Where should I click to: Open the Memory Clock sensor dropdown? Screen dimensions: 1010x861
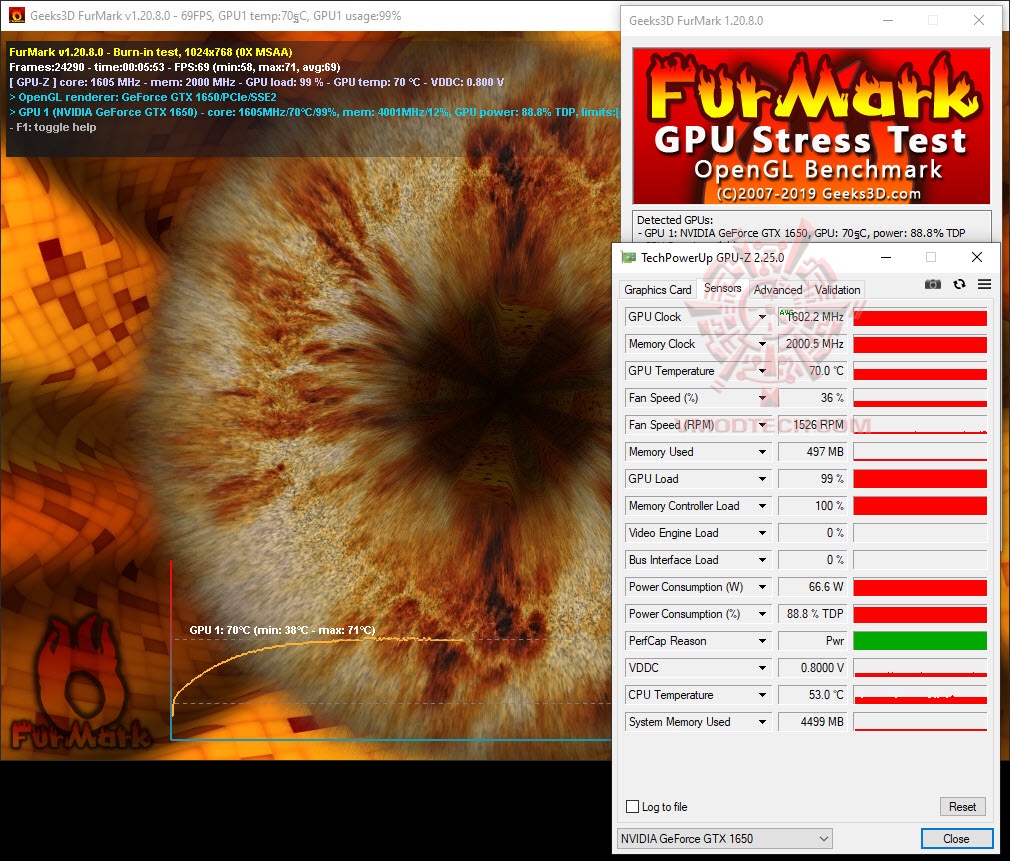coord(762,344)
